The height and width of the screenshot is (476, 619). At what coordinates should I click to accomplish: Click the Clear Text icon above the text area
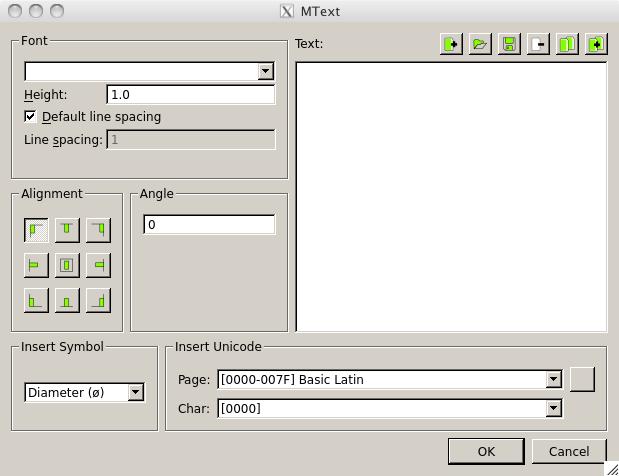tap(451, 44)
